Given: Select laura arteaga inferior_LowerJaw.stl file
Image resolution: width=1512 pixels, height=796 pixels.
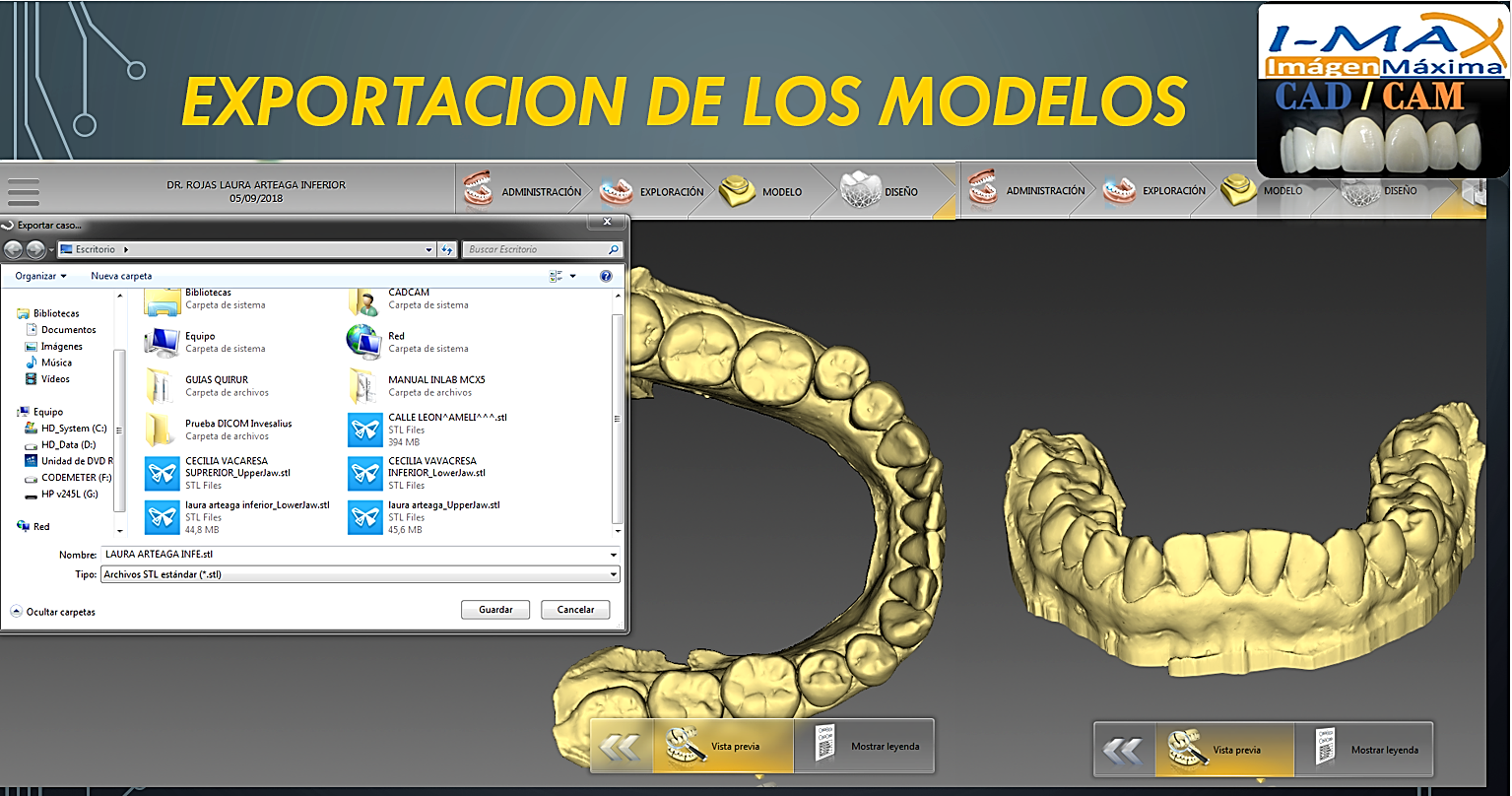Looking at the screenshot, I should pyautogui.click(x=237, y=517).
